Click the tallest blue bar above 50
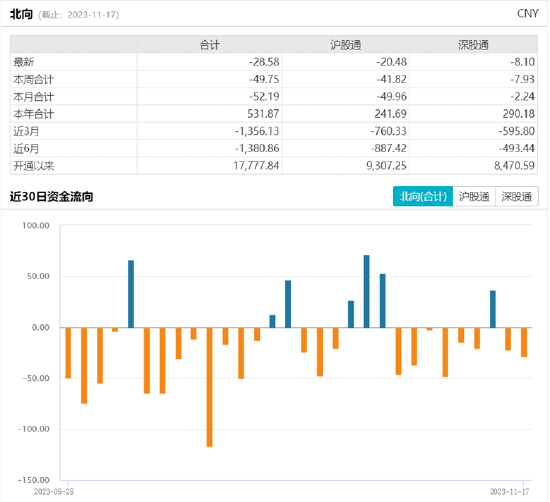This screenshot has height=502, width=550. click(x=367, y=291)
